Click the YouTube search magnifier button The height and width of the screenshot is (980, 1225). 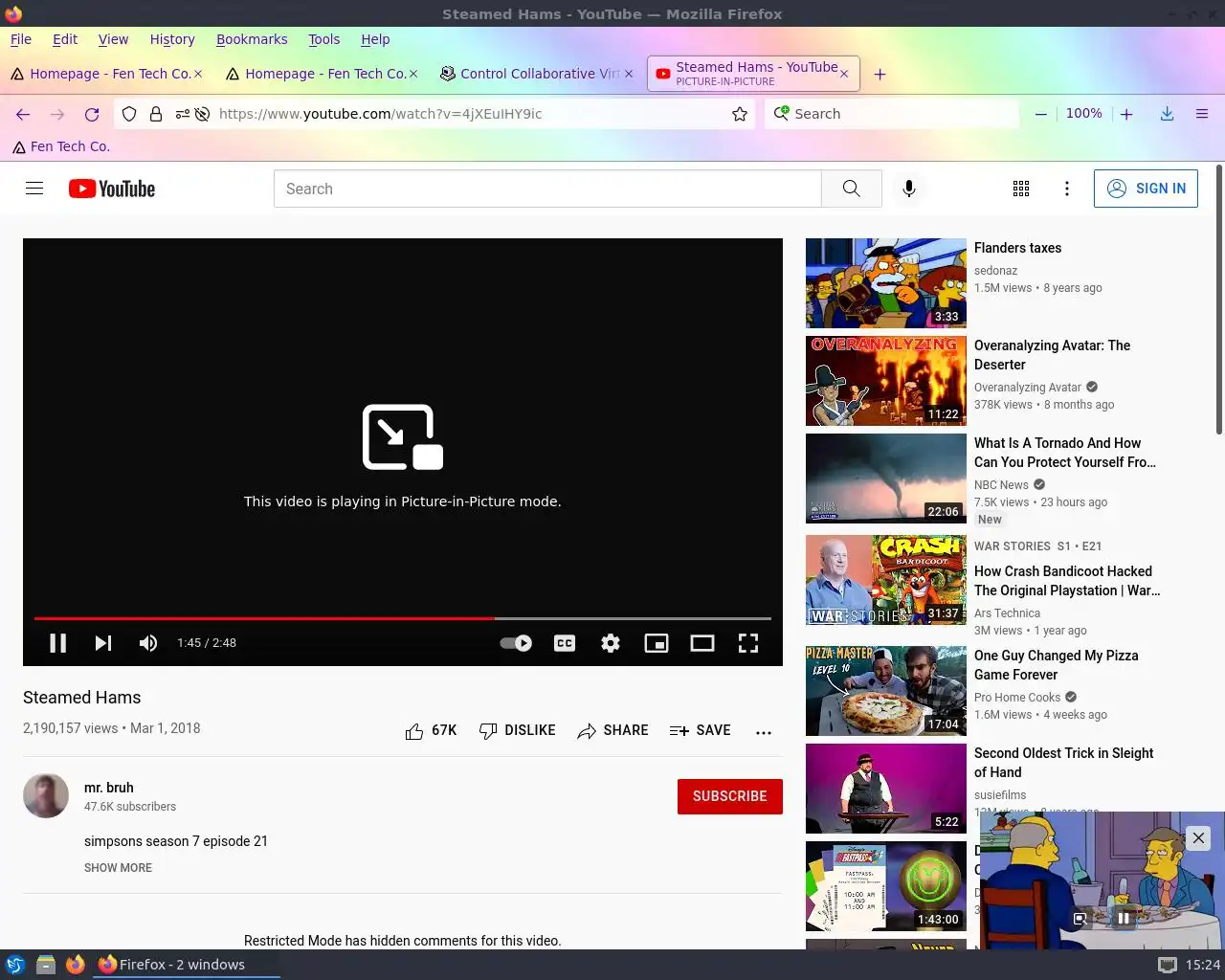pos(852,189)
